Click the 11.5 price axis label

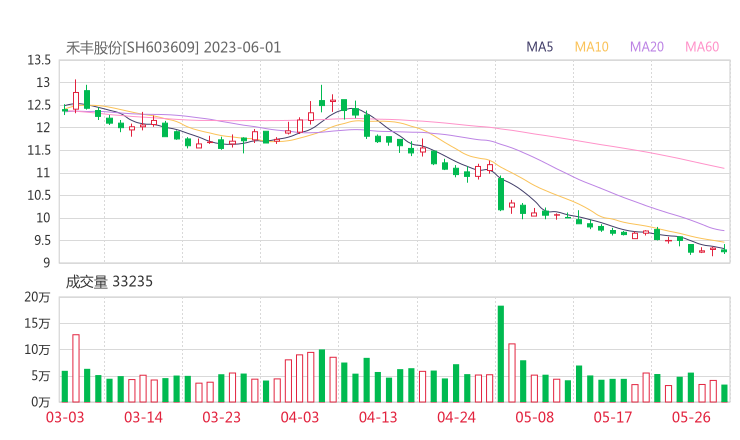point(39,150)
